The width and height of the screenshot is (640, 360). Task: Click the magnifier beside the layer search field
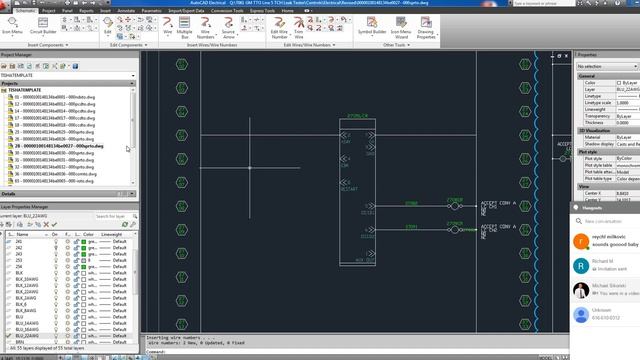tap(135, 216)
